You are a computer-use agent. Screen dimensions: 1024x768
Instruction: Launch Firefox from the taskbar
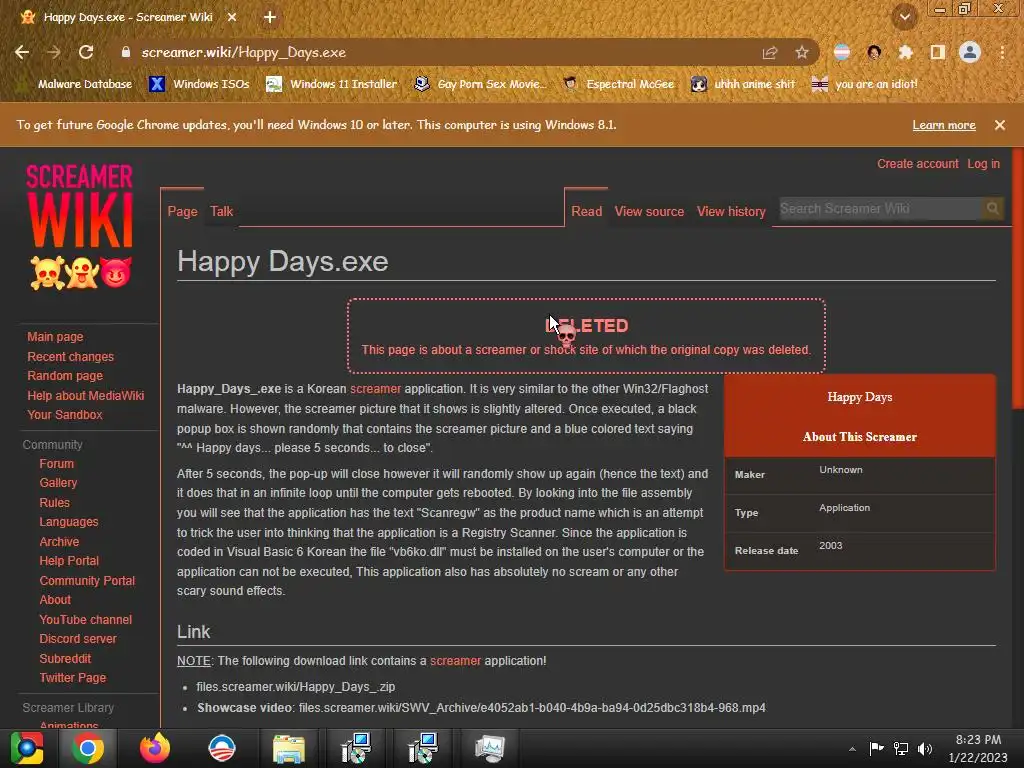click(x=155, y=748)
